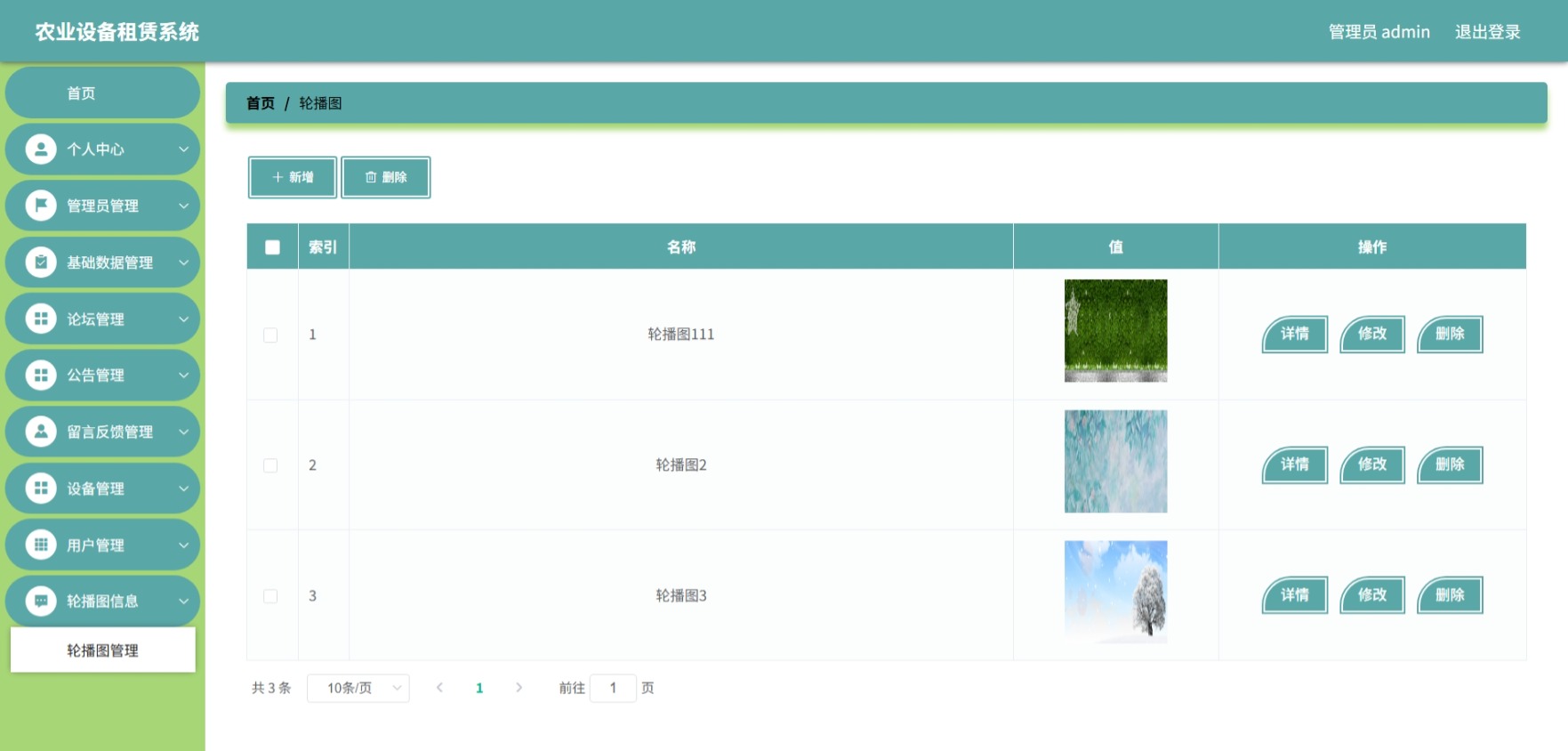The width and height of the screenshot is (1568, 751).
Task: View 详情 for 轮播图3
Action: click(x=1295, y=595)
